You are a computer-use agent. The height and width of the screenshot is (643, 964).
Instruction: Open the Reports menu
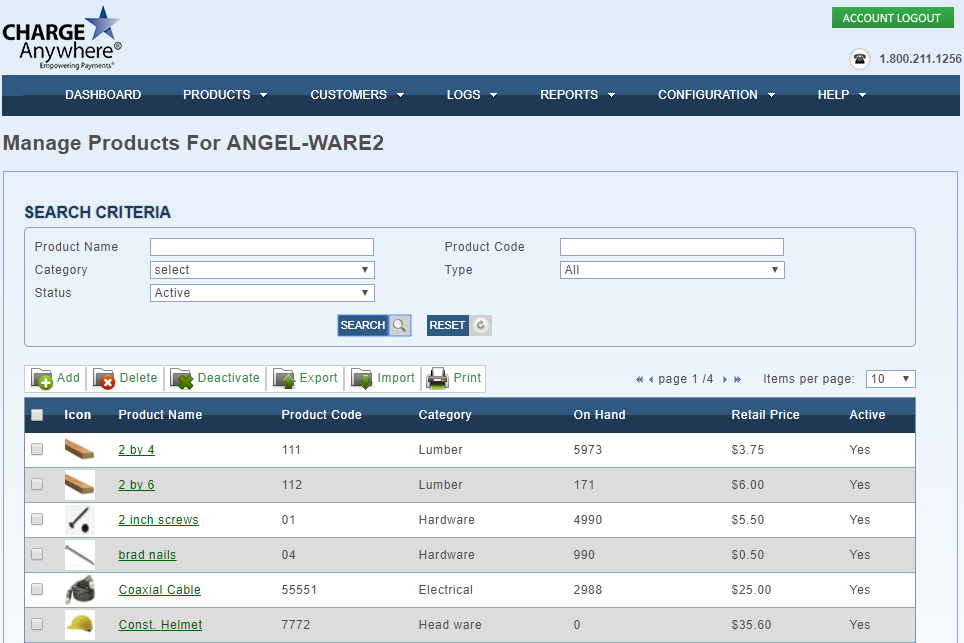click(x=577, y=95)
